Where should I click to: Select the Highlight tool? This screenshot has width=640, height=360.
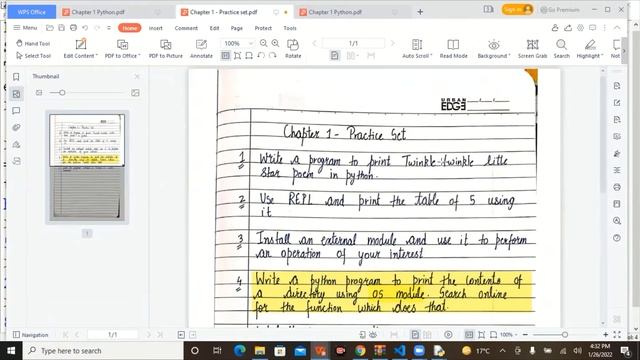[x=589, y=48]
